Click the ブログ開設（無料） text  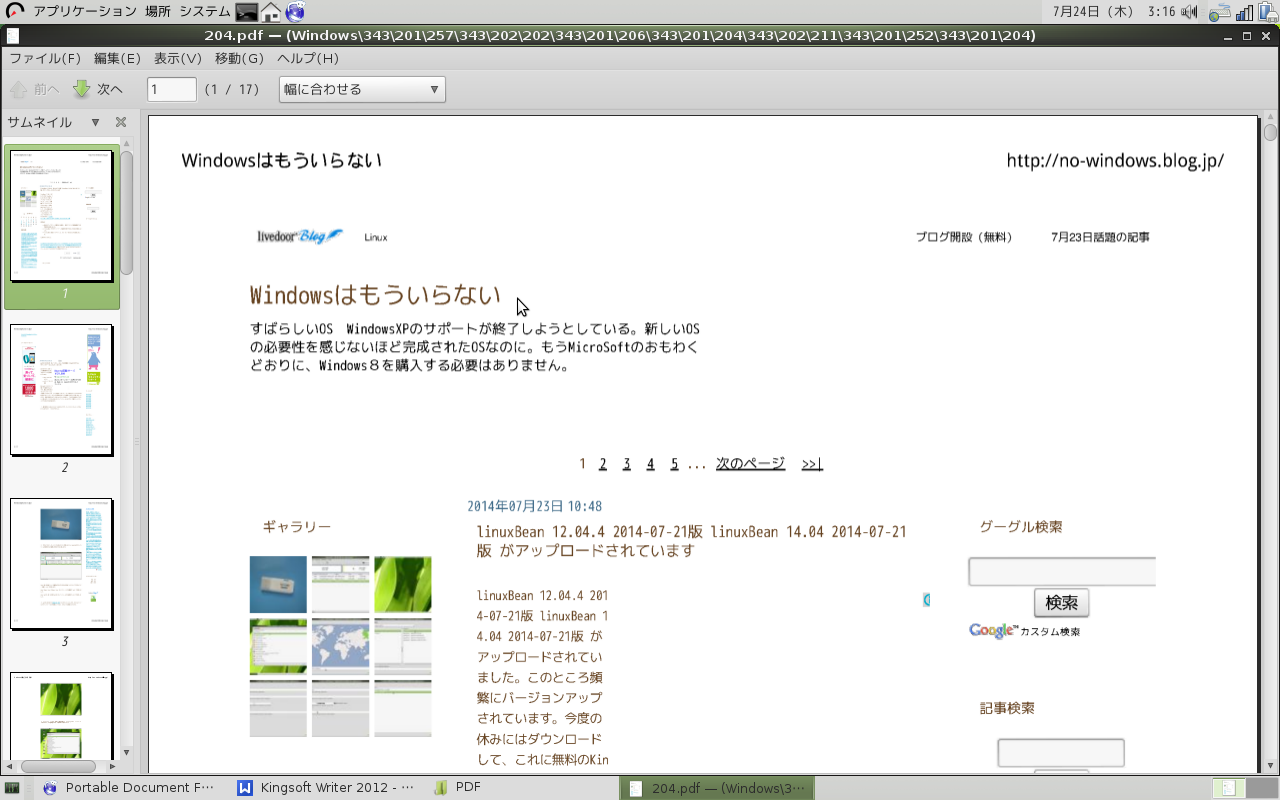click(x=964, y=237)
